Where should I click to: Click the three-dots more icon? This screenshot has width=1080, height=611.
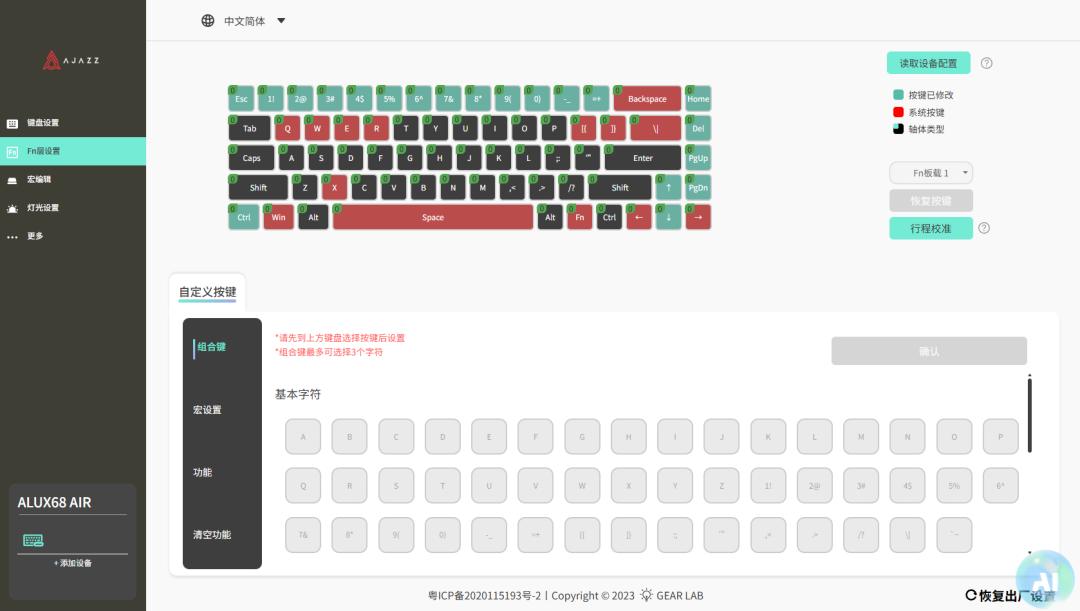[x=12, y=237]
